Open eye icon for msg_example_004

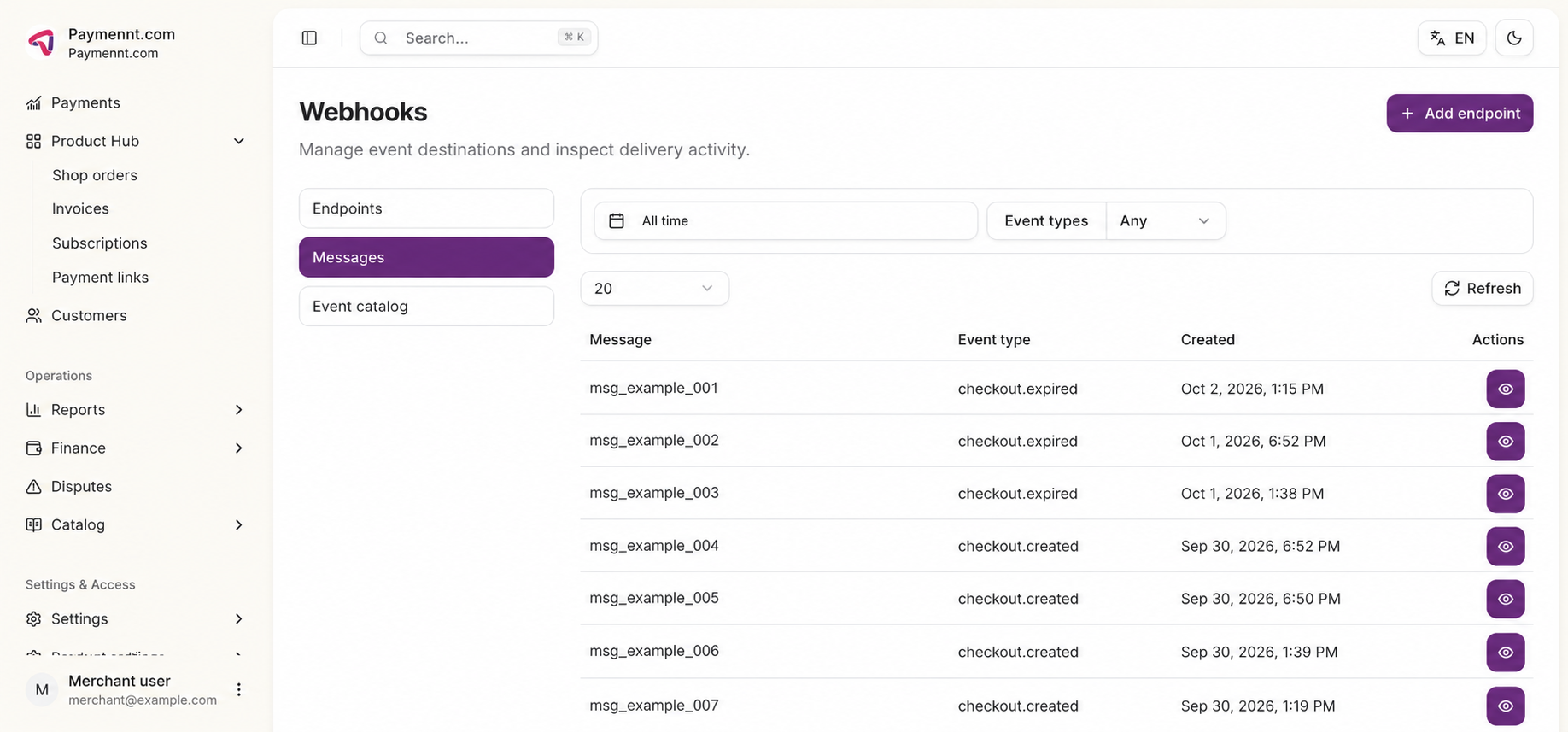point(1506,547)
